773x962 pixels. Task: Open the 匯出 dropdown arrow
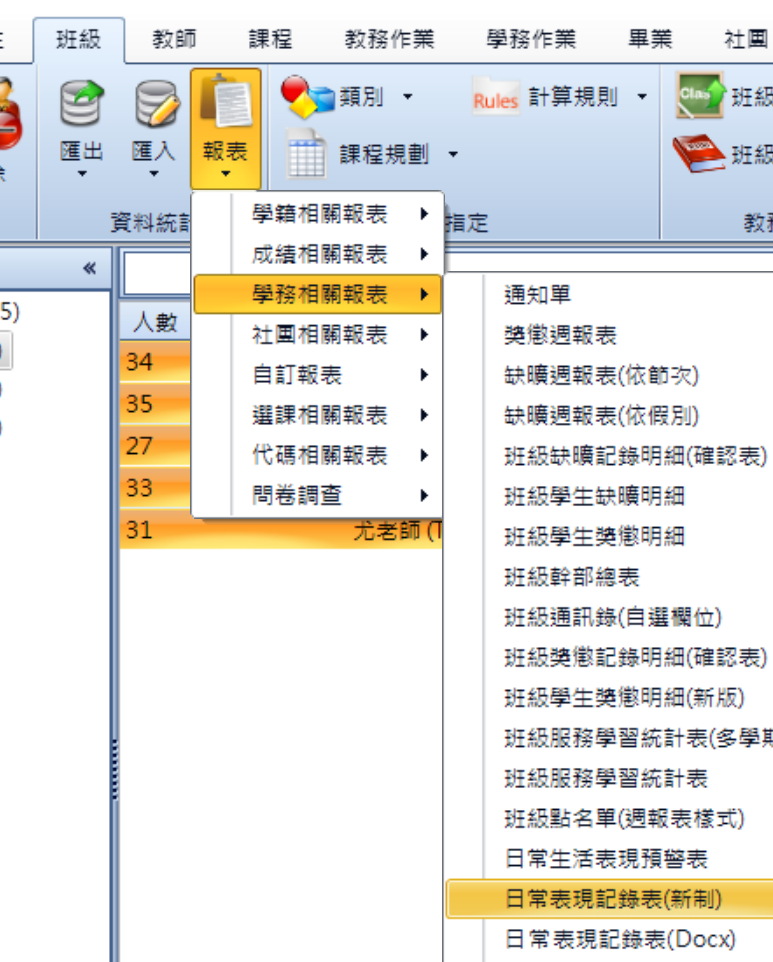coord(82,174)
